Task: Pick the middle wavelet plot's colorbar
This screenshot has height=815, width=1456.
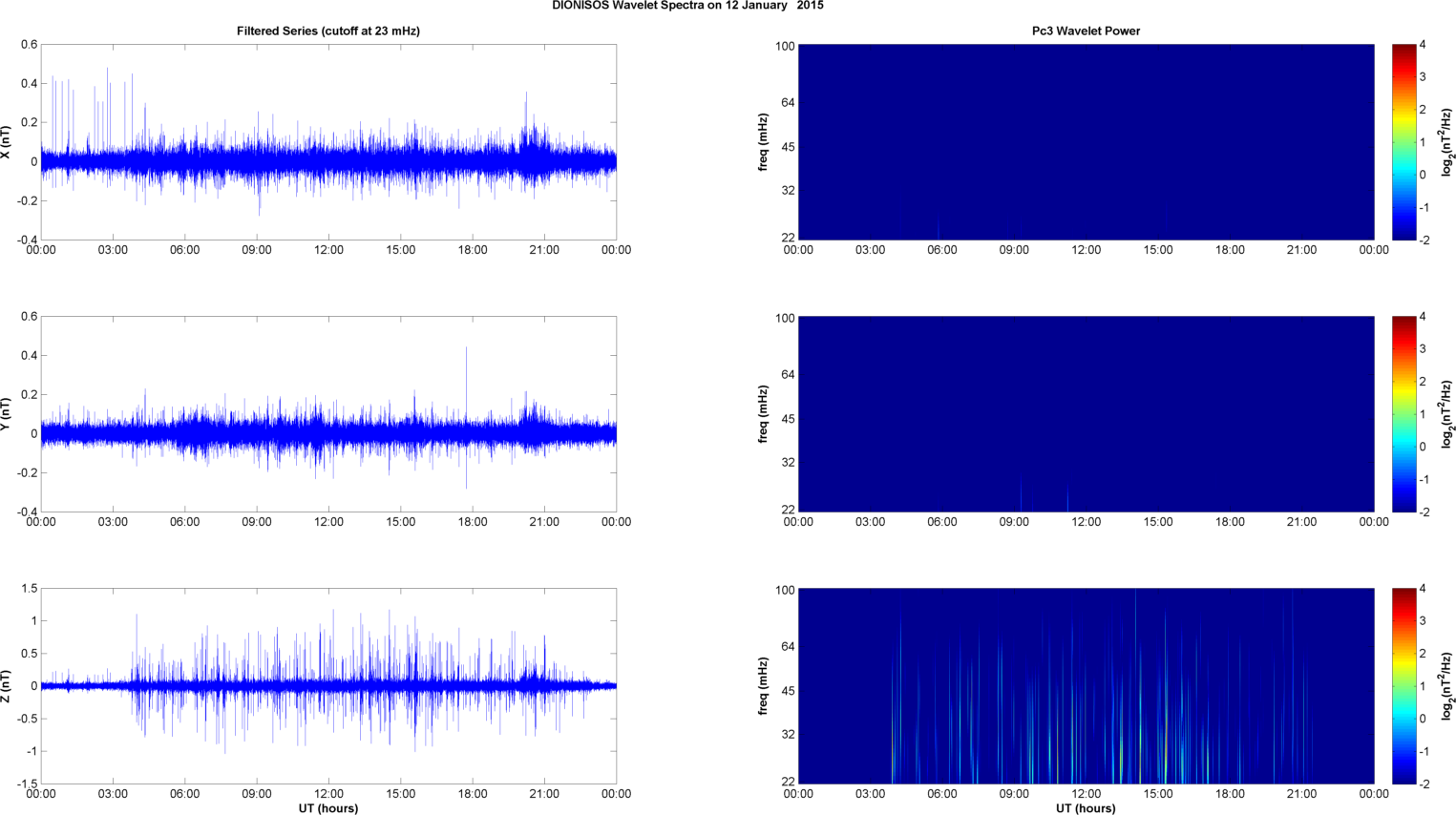Action: 1403,414
